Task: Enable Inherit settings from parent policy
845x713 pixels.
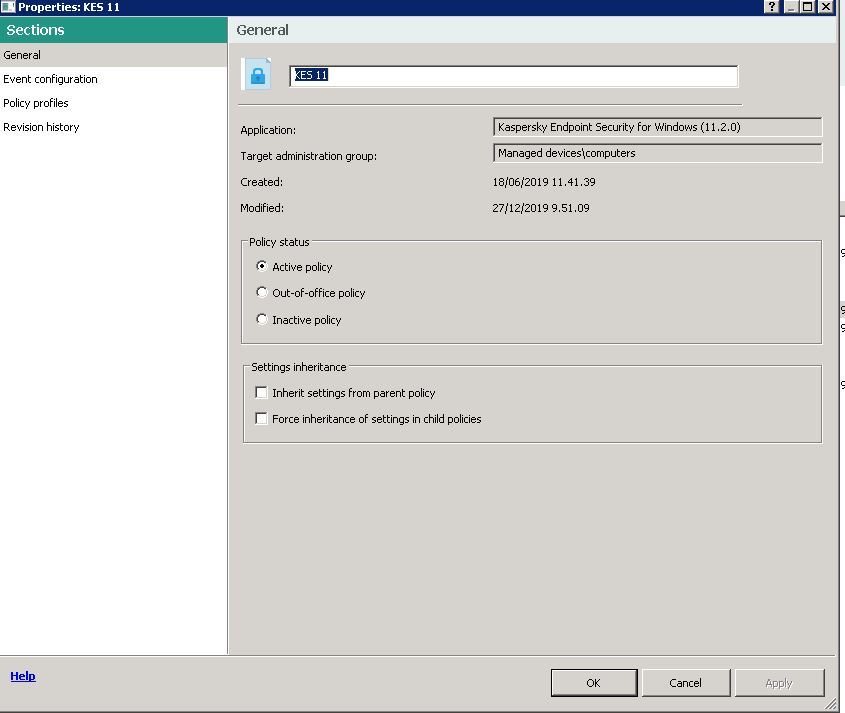Action: 261,392
